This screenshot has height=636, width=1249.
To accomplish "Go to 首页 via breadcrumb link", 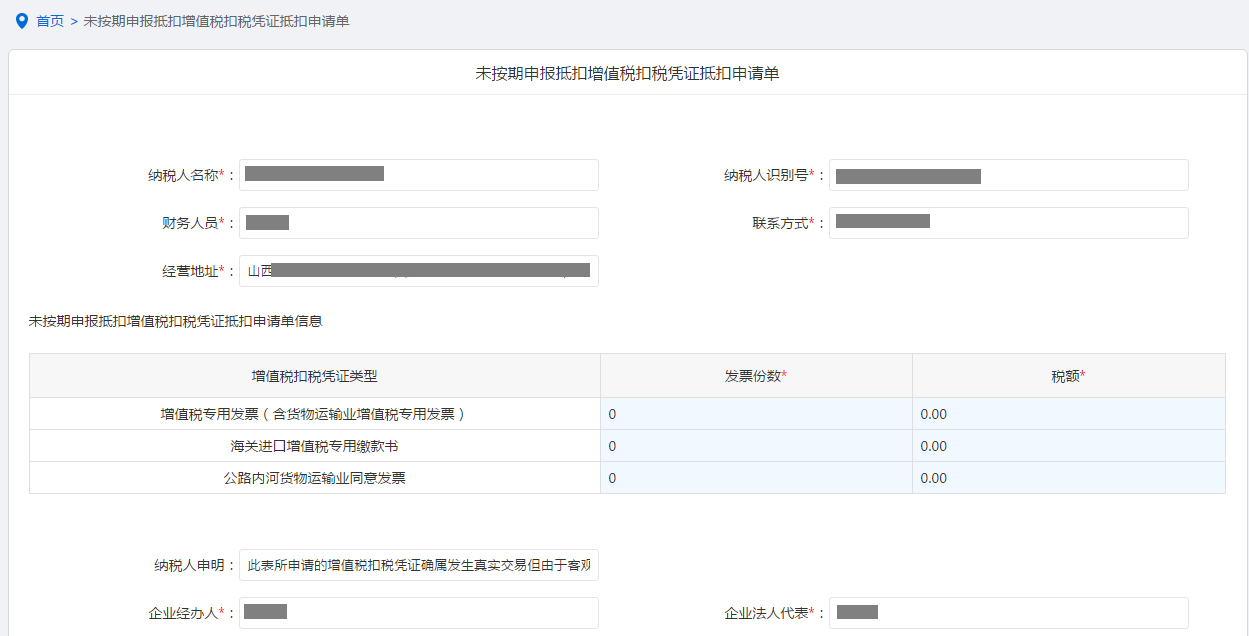I will click(x=50, y=21).
